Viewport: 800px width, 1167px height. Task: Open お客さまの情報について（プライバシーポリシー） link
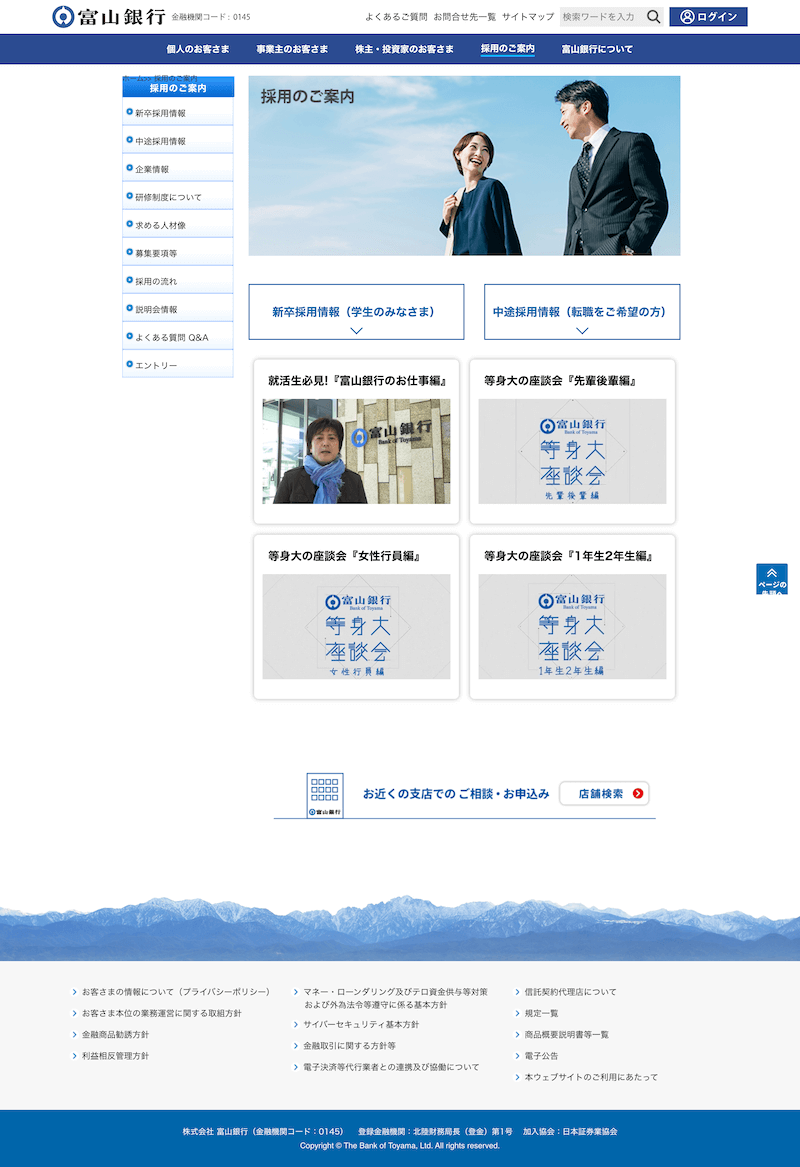pos(176,992)
